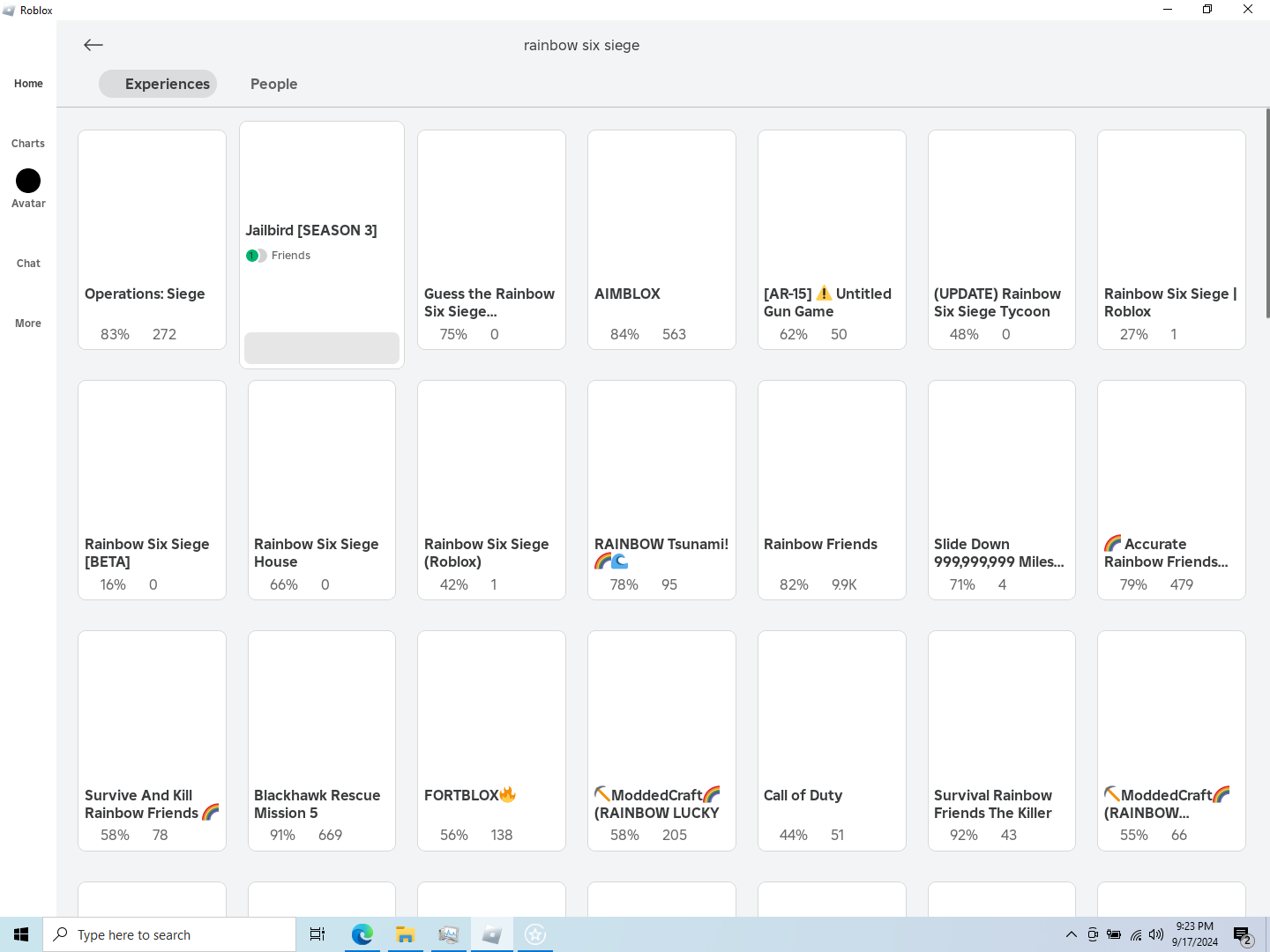Click the vertical scrollbar on the right

[x=1267, y=213]
